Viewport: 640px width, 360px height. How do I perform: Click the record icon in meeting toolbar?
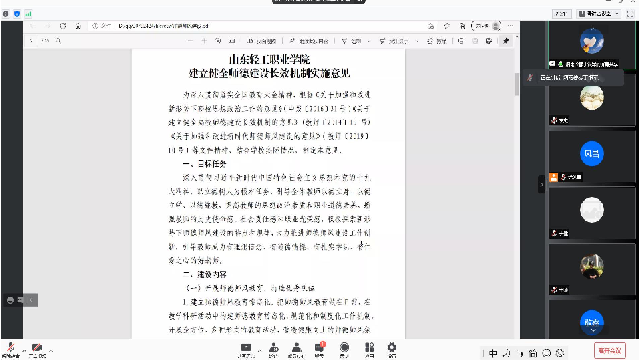pyautogui.click(x=344, y=350)
